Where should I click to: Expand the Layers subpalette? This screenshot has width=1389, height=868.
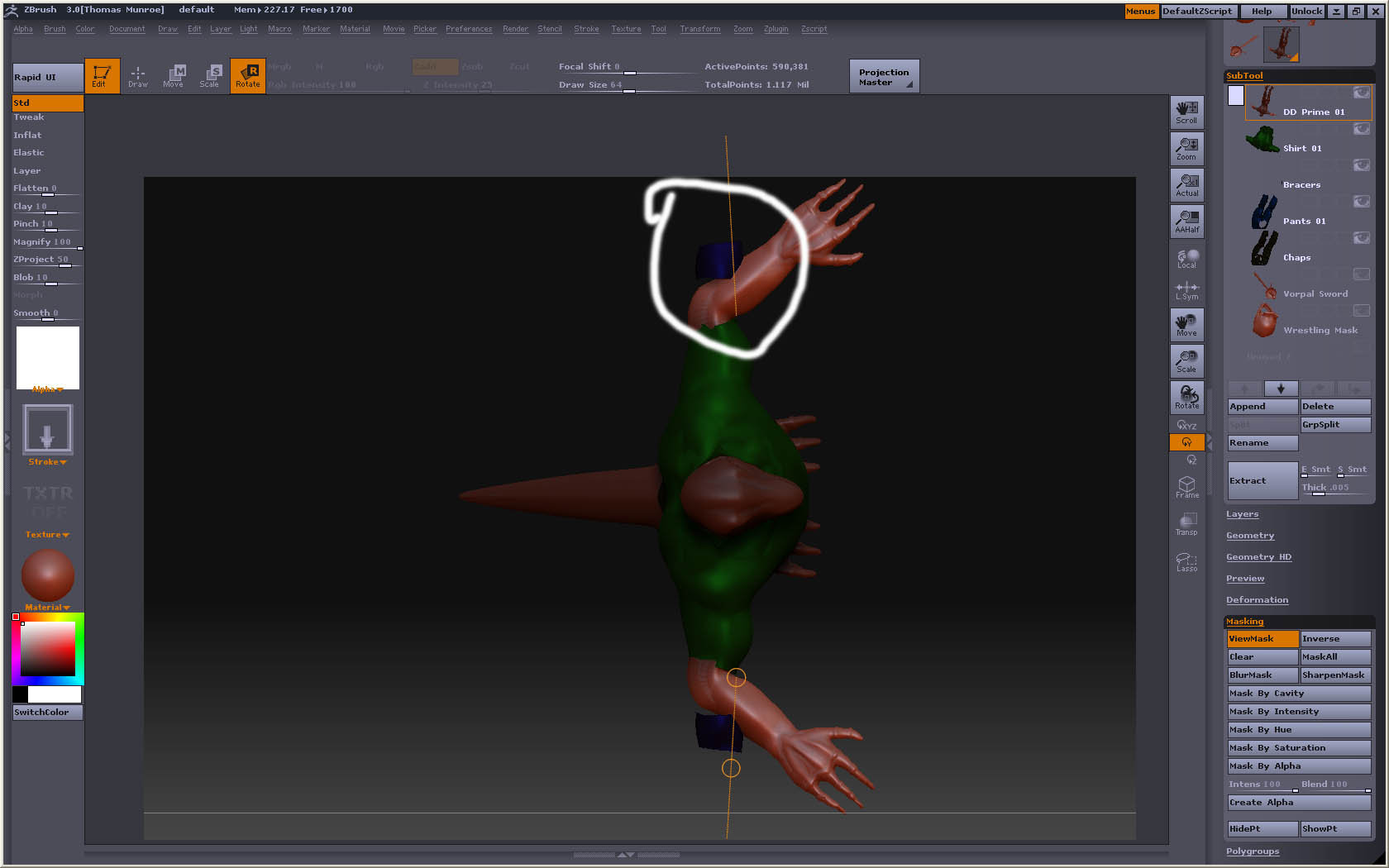(x=1242, y=514)
